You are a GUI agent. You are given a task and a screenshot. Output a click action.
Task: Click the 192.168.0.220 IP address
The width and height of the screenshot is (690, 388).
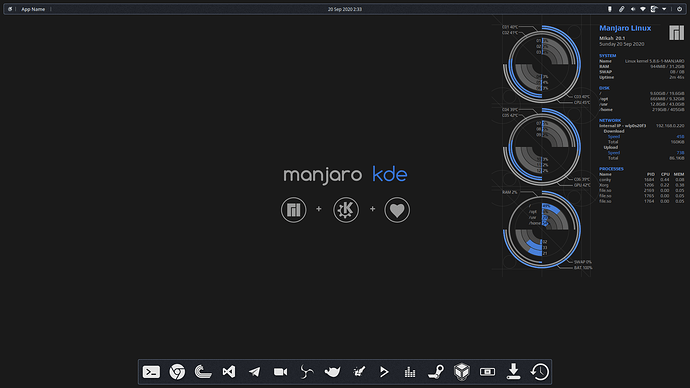coord(670,126)
